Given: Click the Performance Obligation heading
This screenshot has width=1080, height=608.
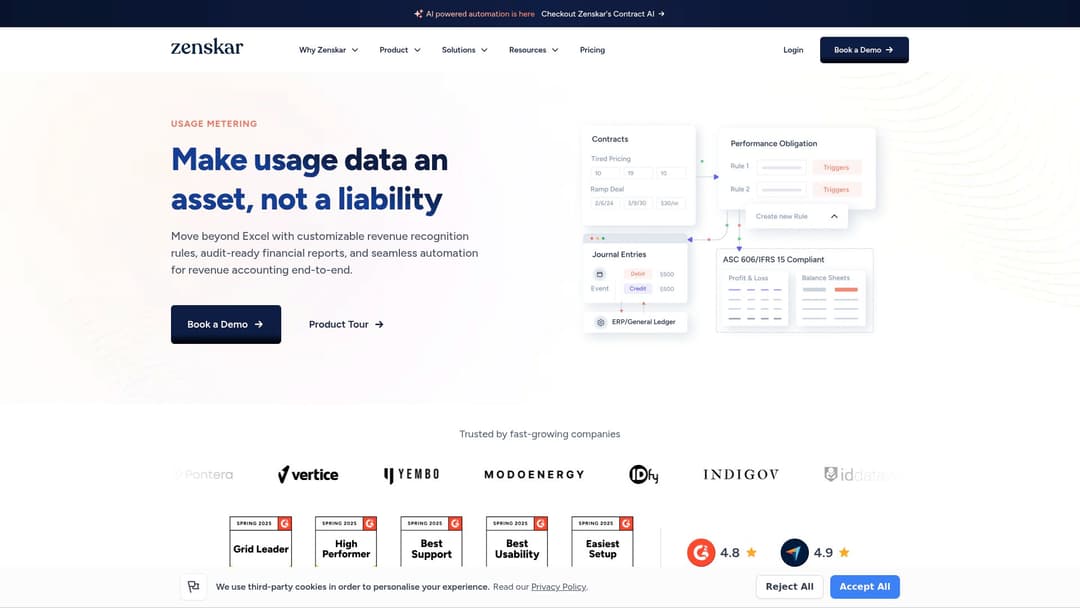Looking at the screenshot, I should (x=773, y=143).
